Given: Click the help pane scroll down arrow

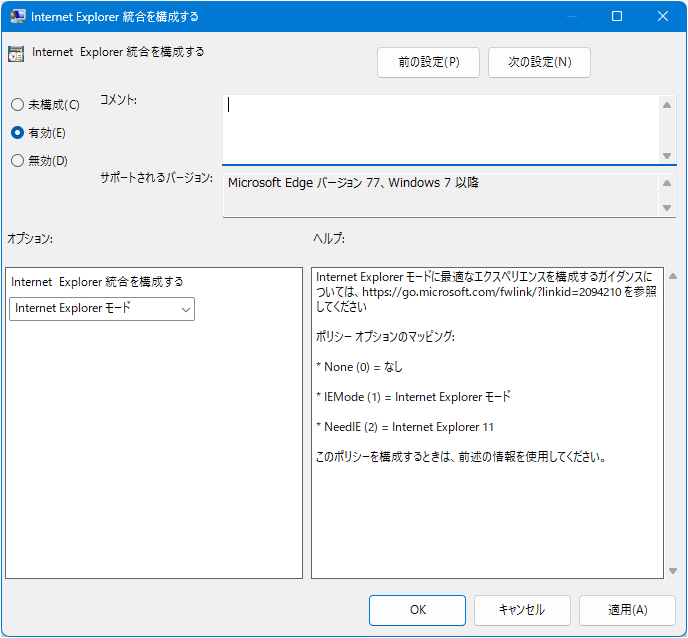Looking at the screenshot, I should [x=673, y=570].
